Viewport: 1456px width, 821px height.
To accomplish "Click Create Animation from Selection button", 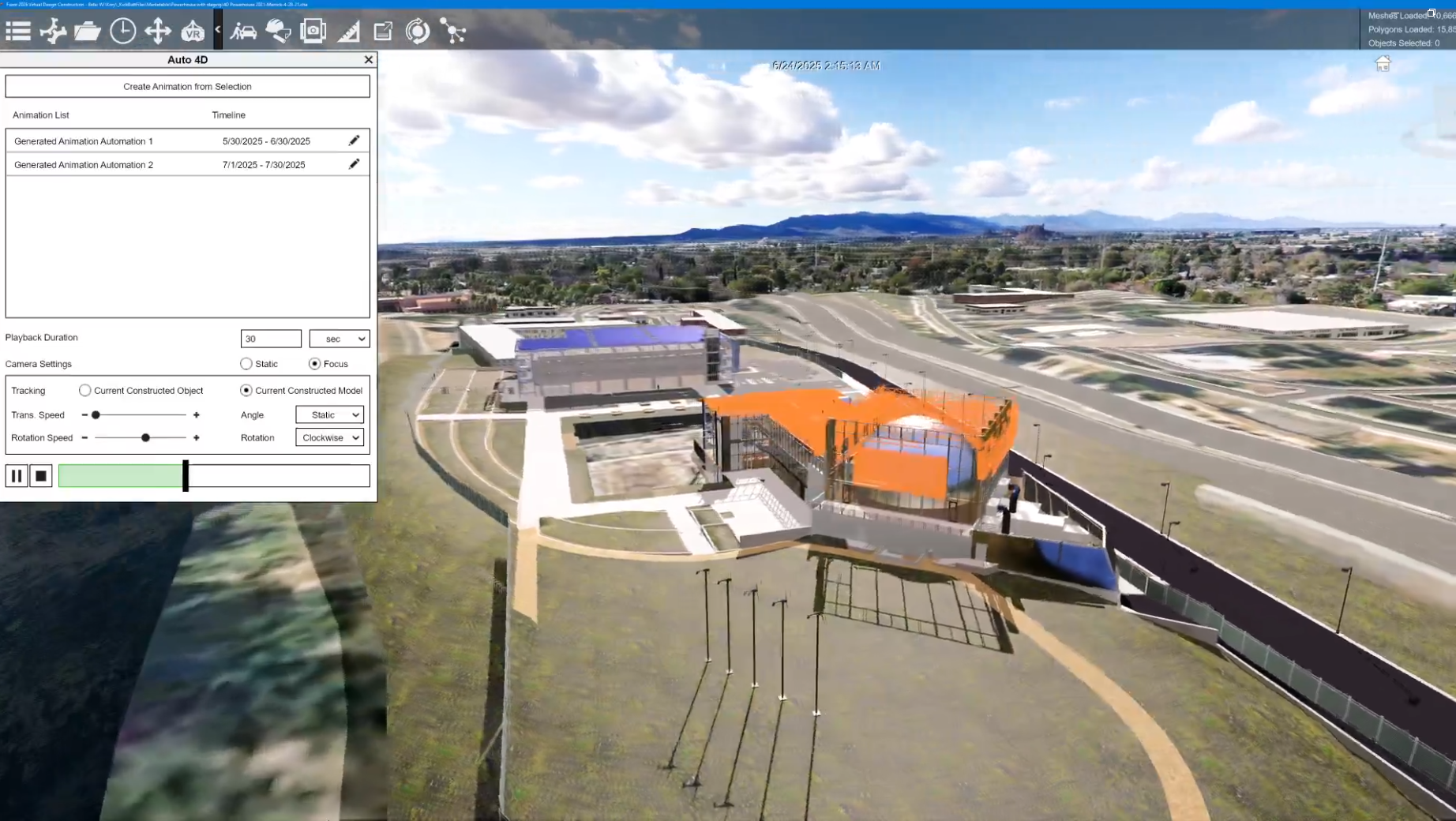I will click(187, 86).
